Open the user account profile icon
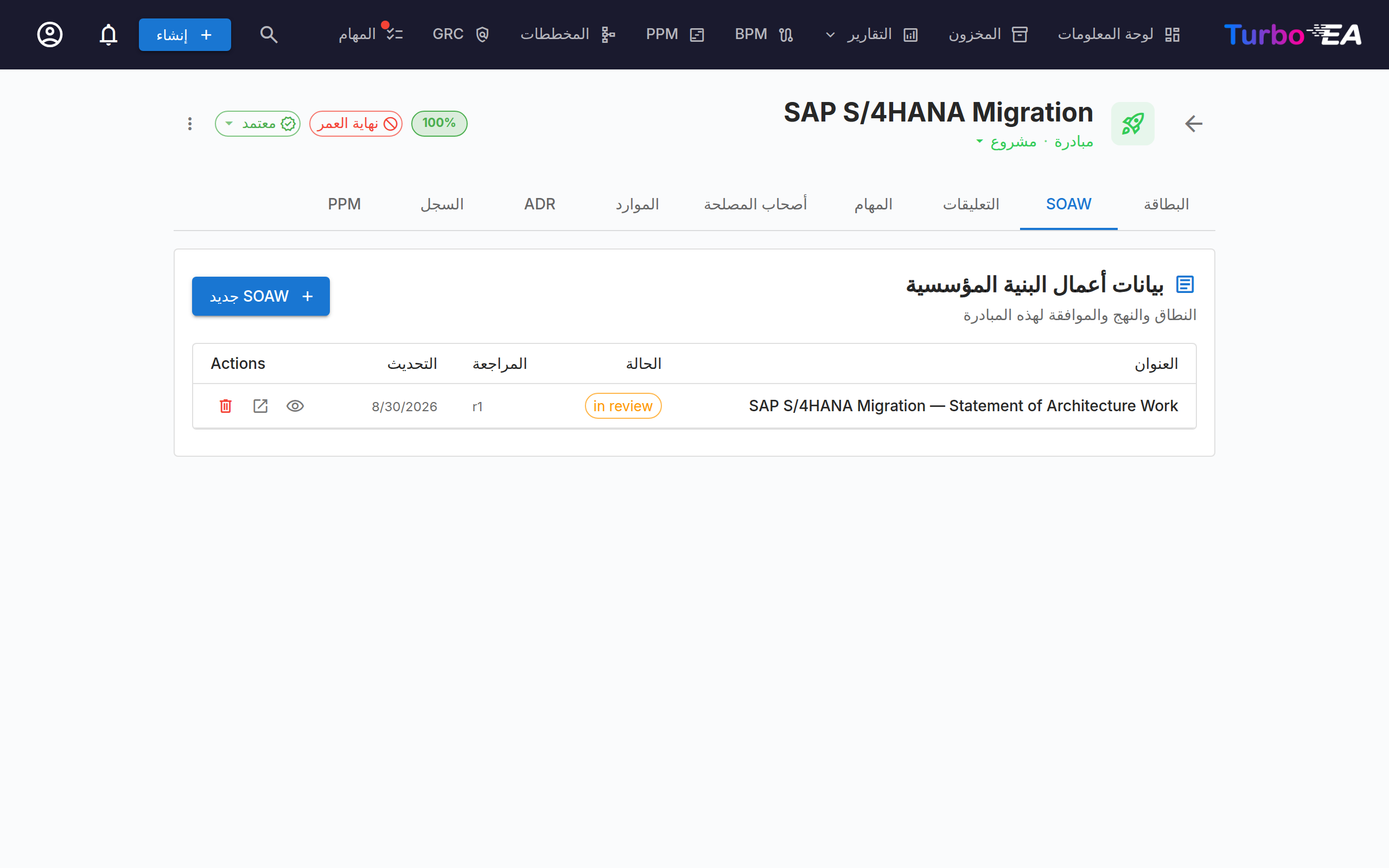This screenshot has height=868, width=1389. coord(50,34)
